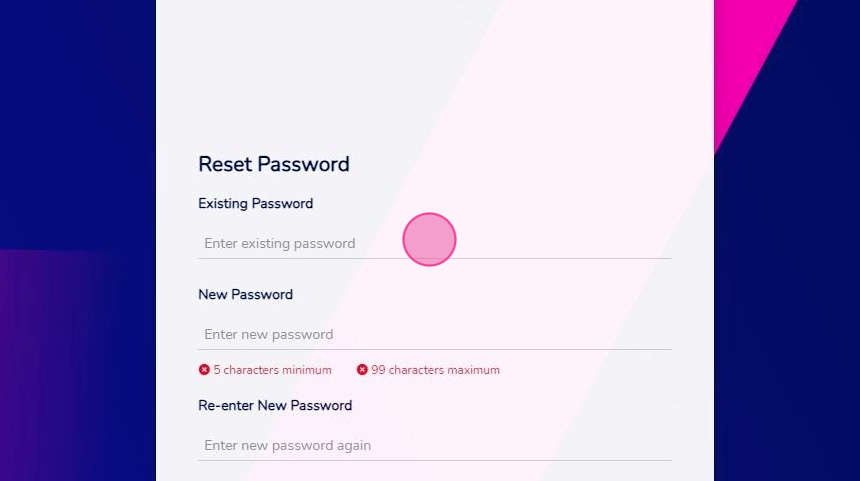Screen dimensions: 860x481
Task: Click the dark blue background left of the form
Action: pos(77,121)
